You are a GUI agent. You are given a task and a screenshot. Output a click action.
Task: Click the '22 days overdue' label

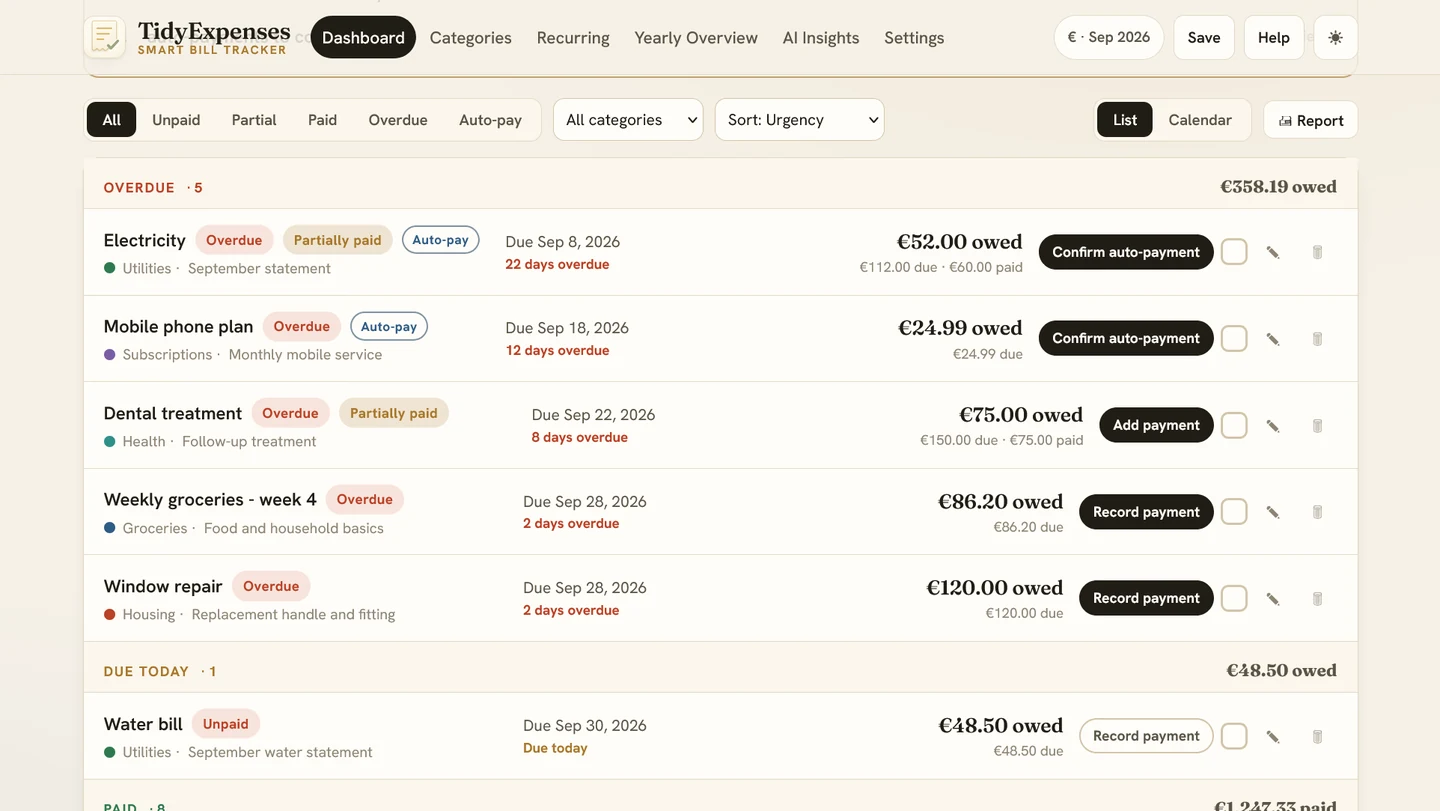[557, 264]
